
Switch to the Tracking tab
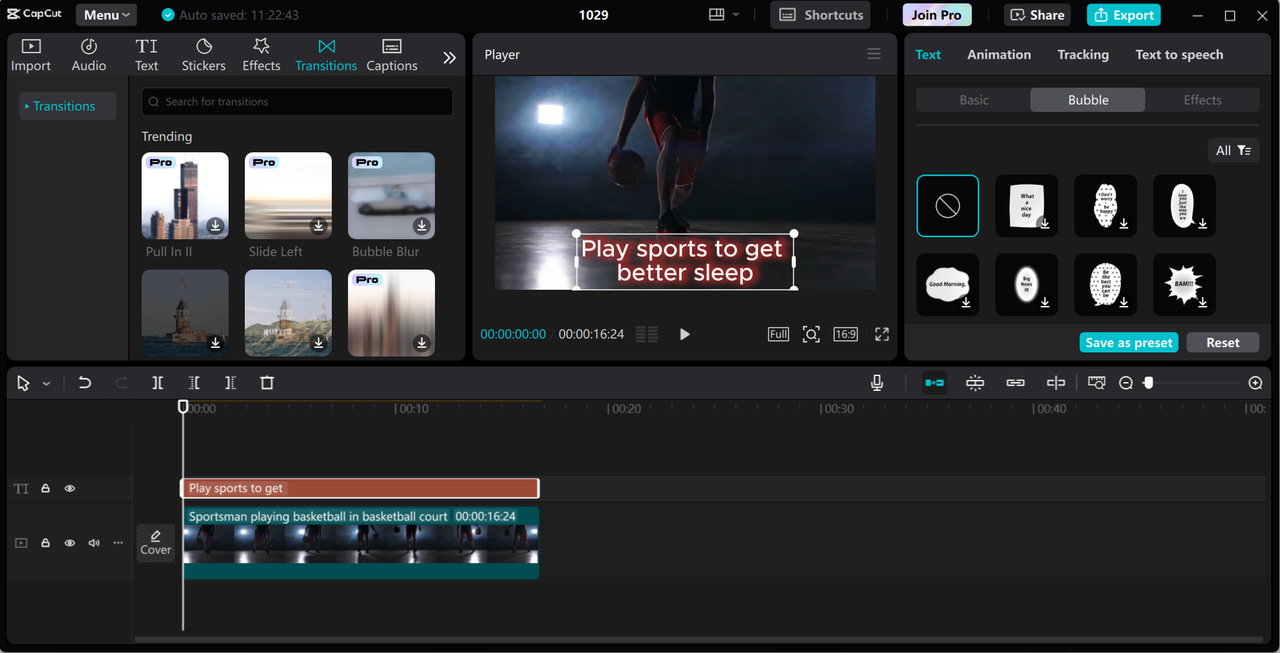tap(1083, 55)
